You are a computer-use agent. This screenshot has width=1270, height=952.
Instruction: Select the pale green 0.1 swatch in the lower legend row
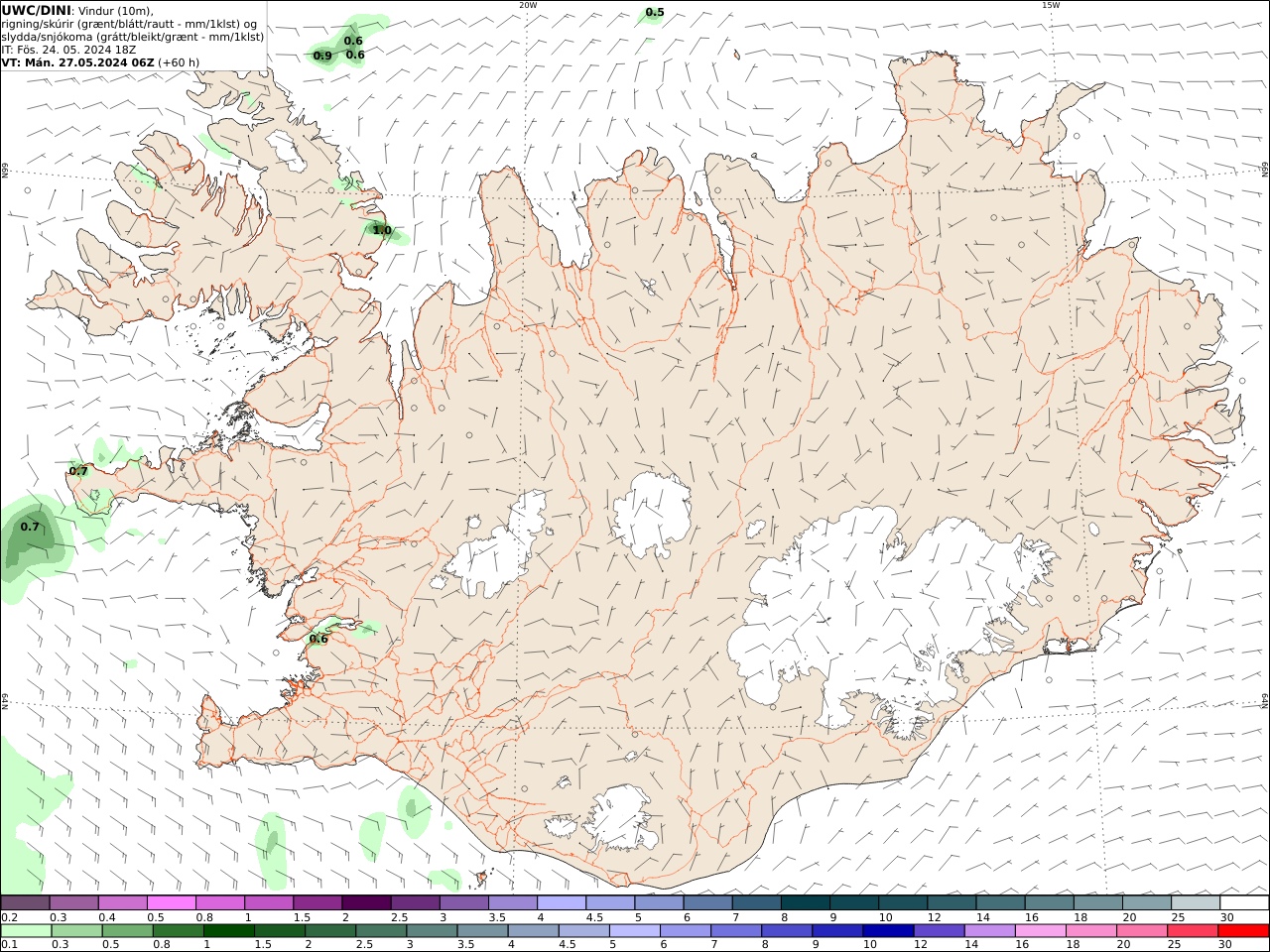click(26, 931)
